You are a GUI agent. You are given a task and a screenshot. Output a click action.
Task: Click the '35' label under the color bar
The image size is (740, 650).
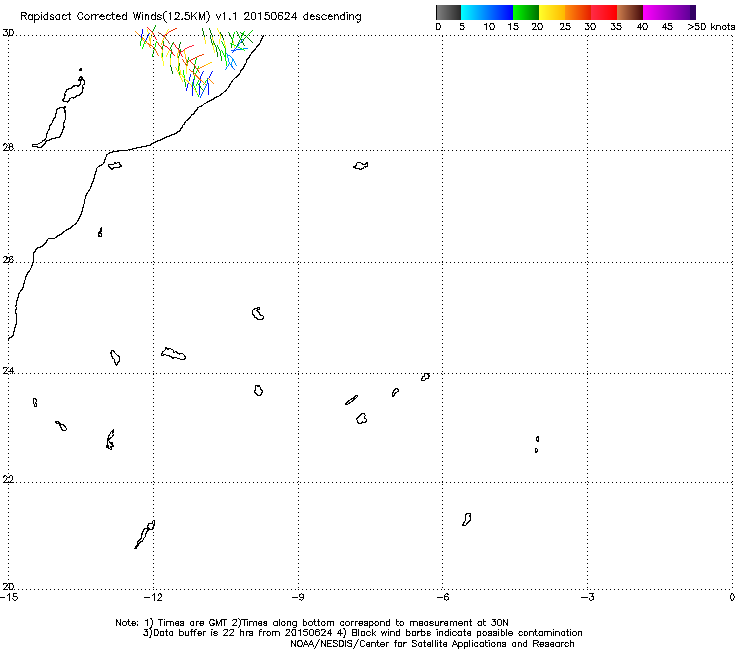click(616, 27)
